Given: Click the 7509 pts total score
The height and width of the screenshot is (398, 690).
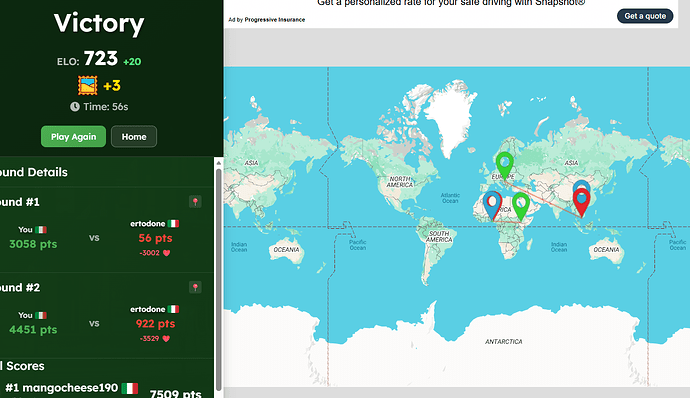Looking at the screenshot, I should (175, 394).
